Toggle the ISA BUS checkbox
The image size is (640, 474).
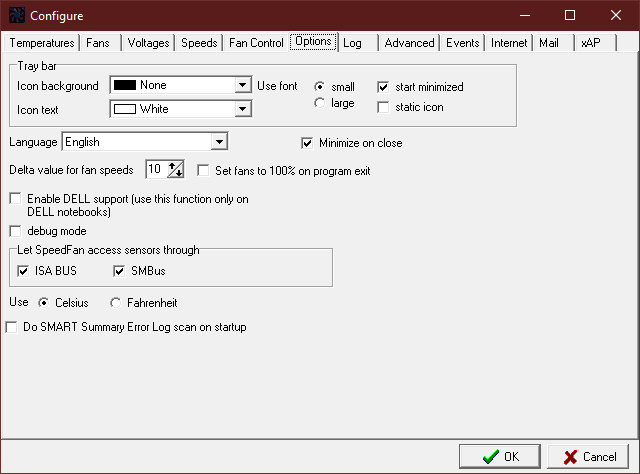tap(23, 271)
